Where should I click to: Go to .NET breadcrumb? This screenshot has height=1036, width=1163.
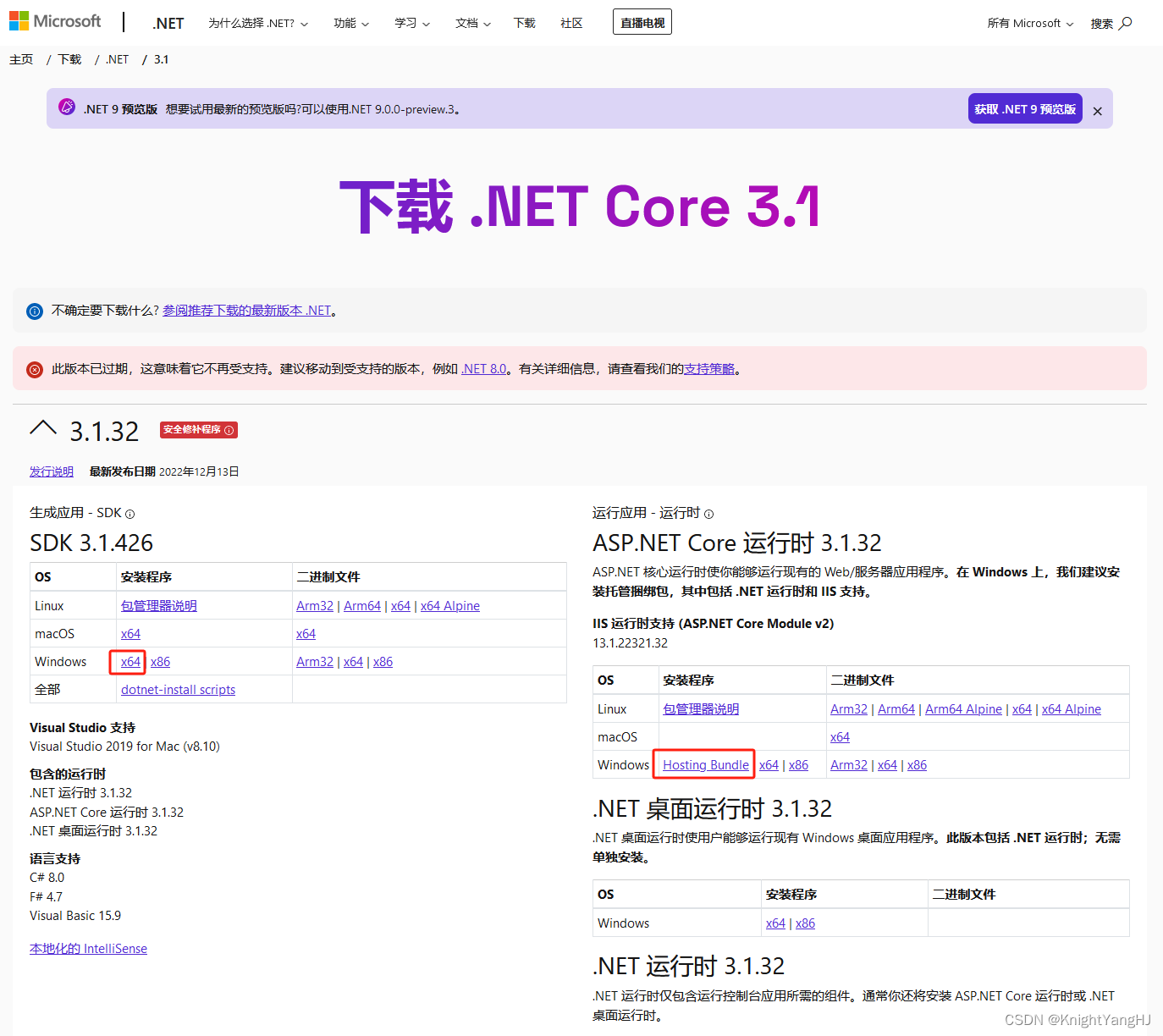coord(118,59)
